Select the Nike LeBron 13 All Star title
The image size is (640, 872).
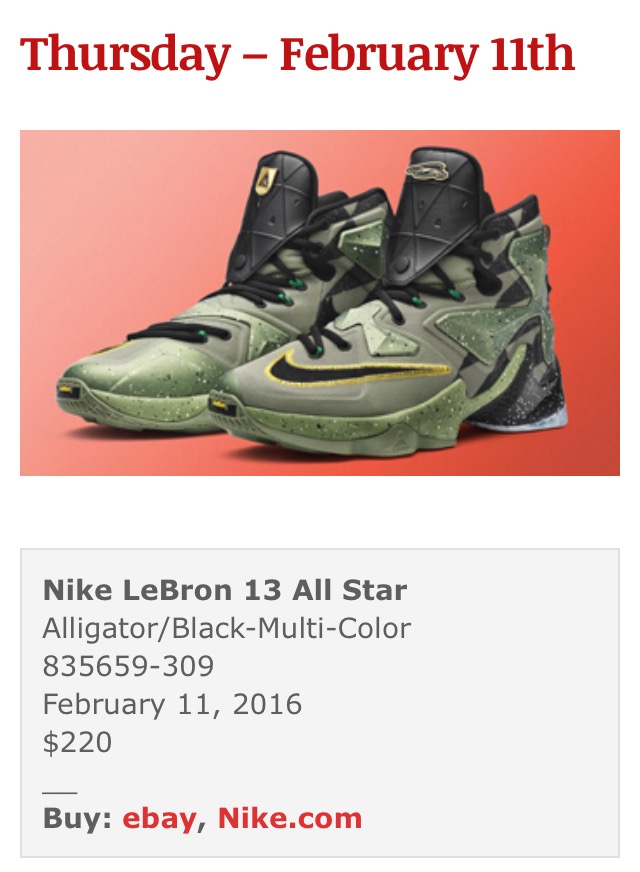225,590
